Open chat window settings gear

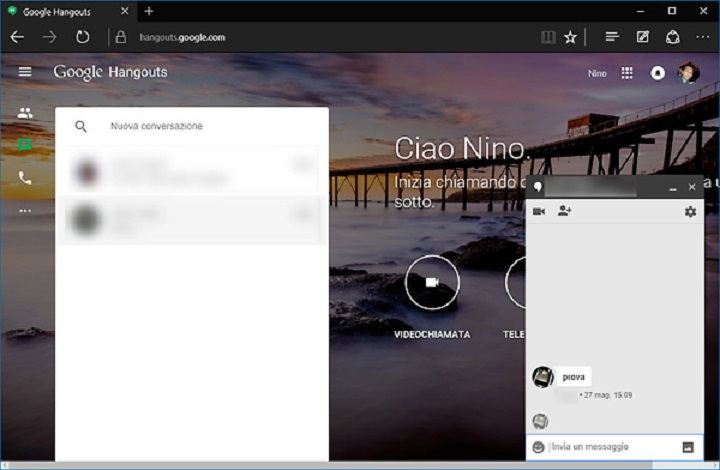point(690,212)
